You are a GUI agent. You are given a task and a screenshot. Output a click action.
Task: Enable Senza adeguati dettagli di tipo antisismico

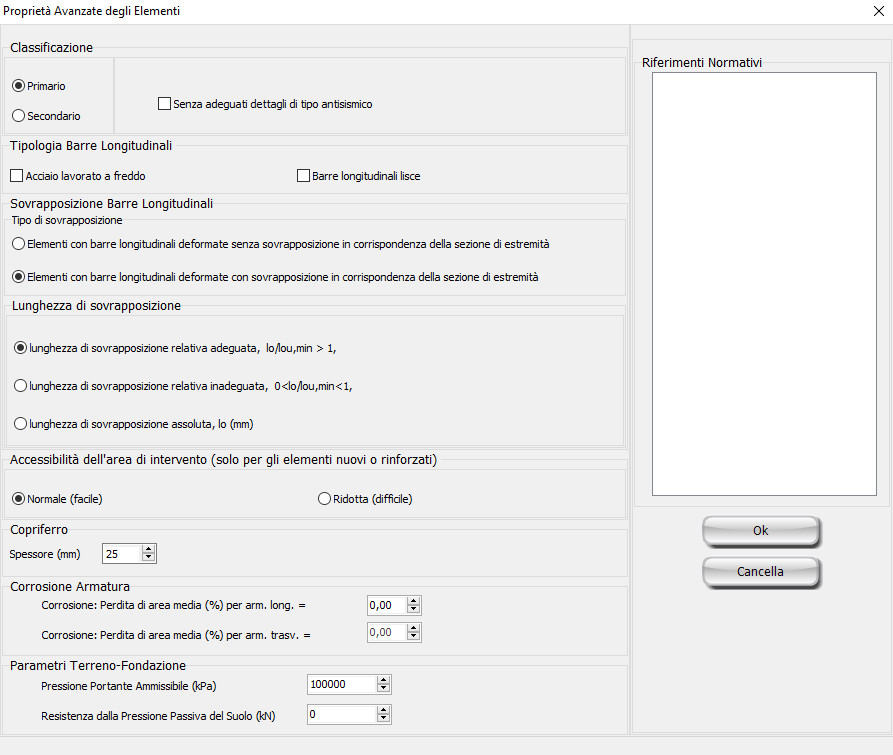click(165, 103)
